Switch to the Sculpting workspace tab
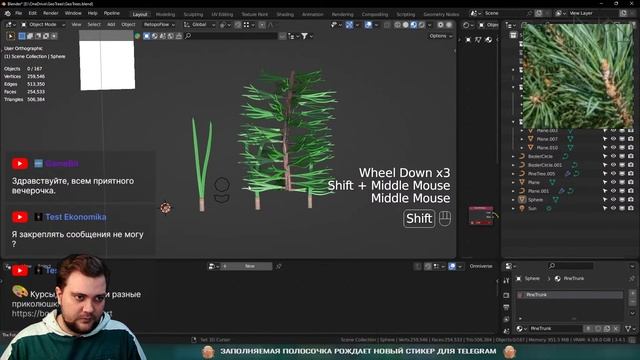 coord(193,14)
